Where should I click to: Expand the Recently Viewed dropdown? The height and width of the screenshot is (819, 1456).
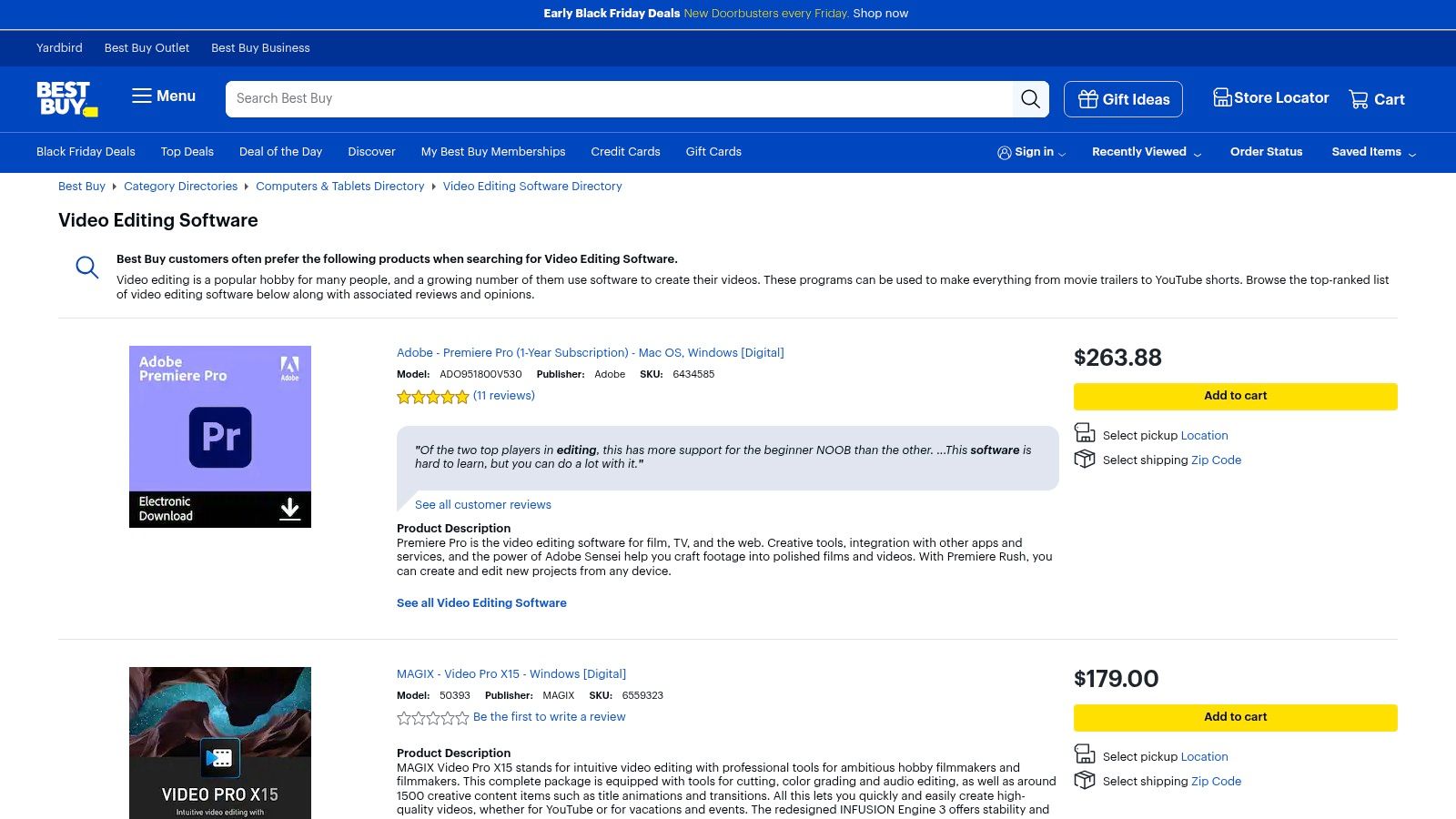point(1146,152)
